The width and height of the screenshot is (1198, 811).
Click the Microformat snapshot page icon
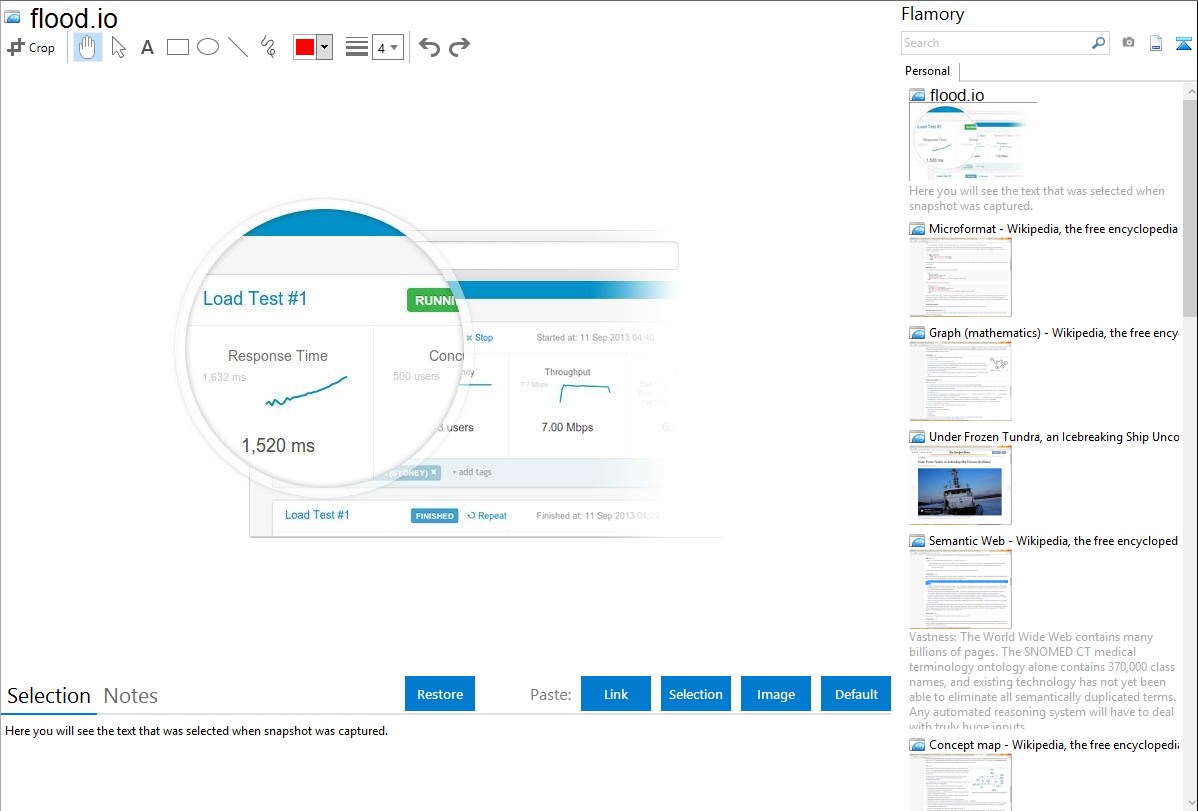click(917, 229)
